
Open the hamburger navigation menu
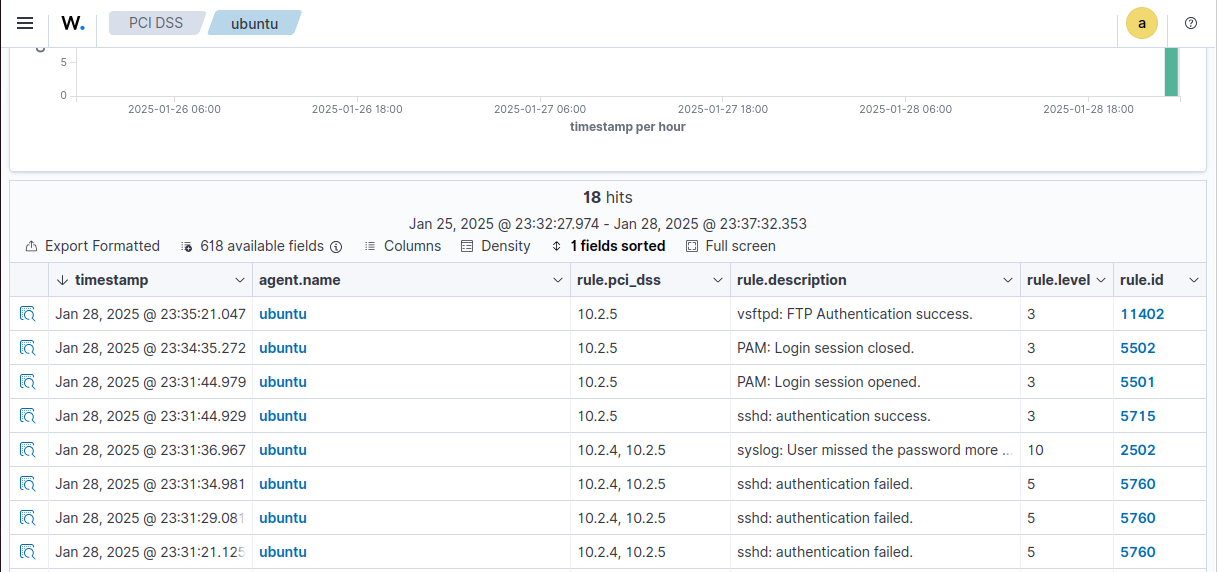pos(25,23)
